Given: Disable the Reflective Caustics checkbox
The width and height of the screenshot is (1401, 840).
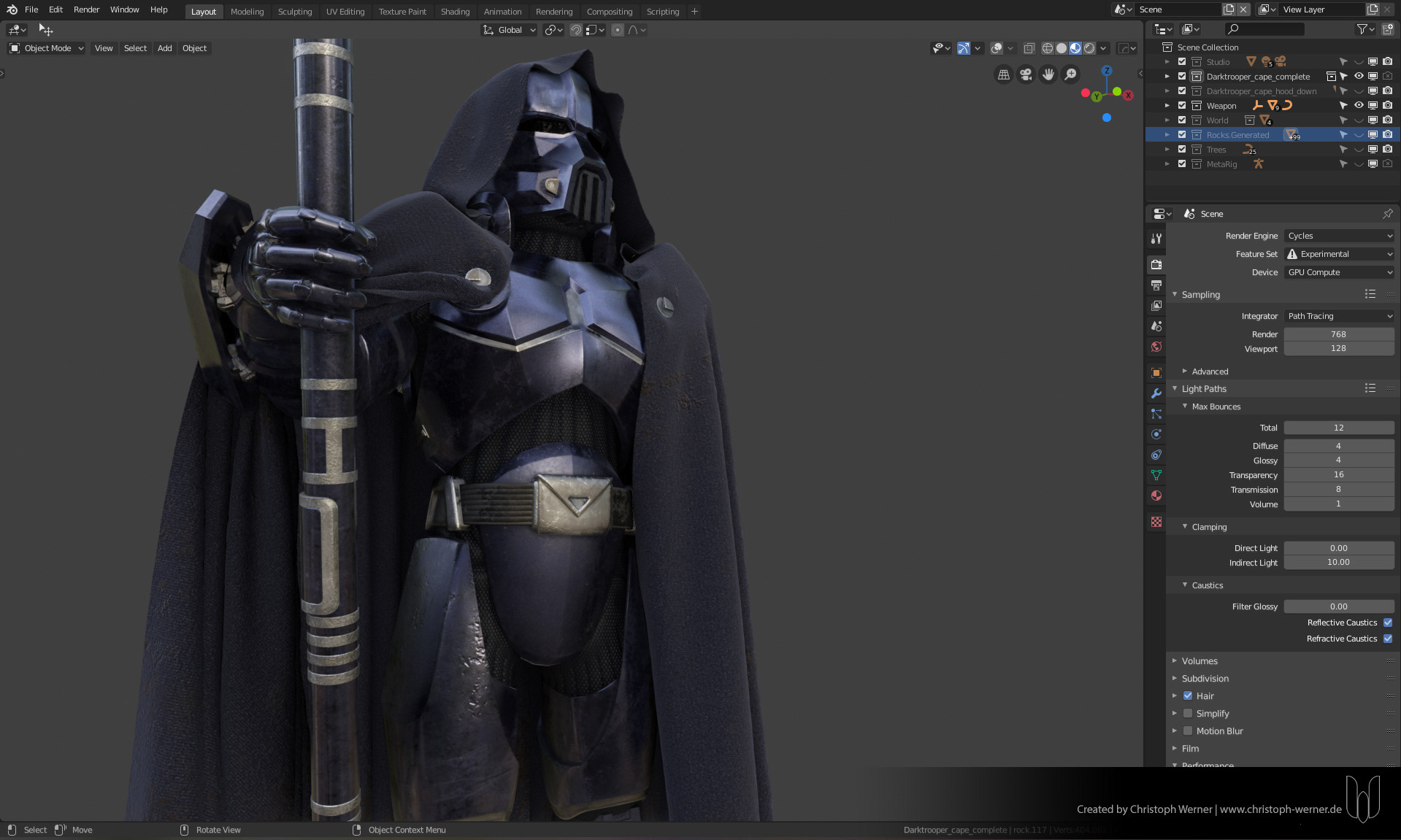Looking at the screenshot, I should (1388, 623).
